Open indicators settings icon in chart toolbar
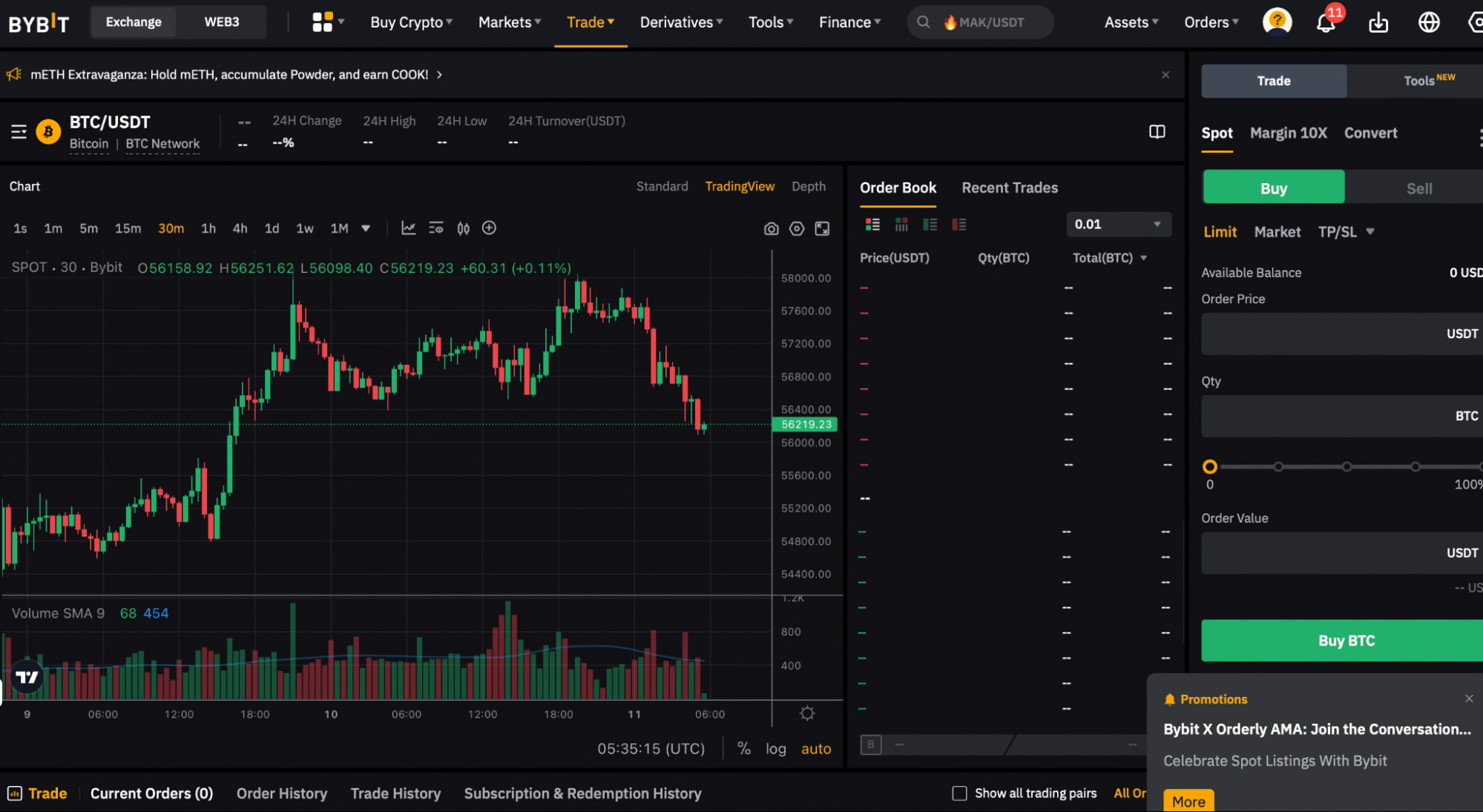The image size is (1483, 812). point(436,228)
